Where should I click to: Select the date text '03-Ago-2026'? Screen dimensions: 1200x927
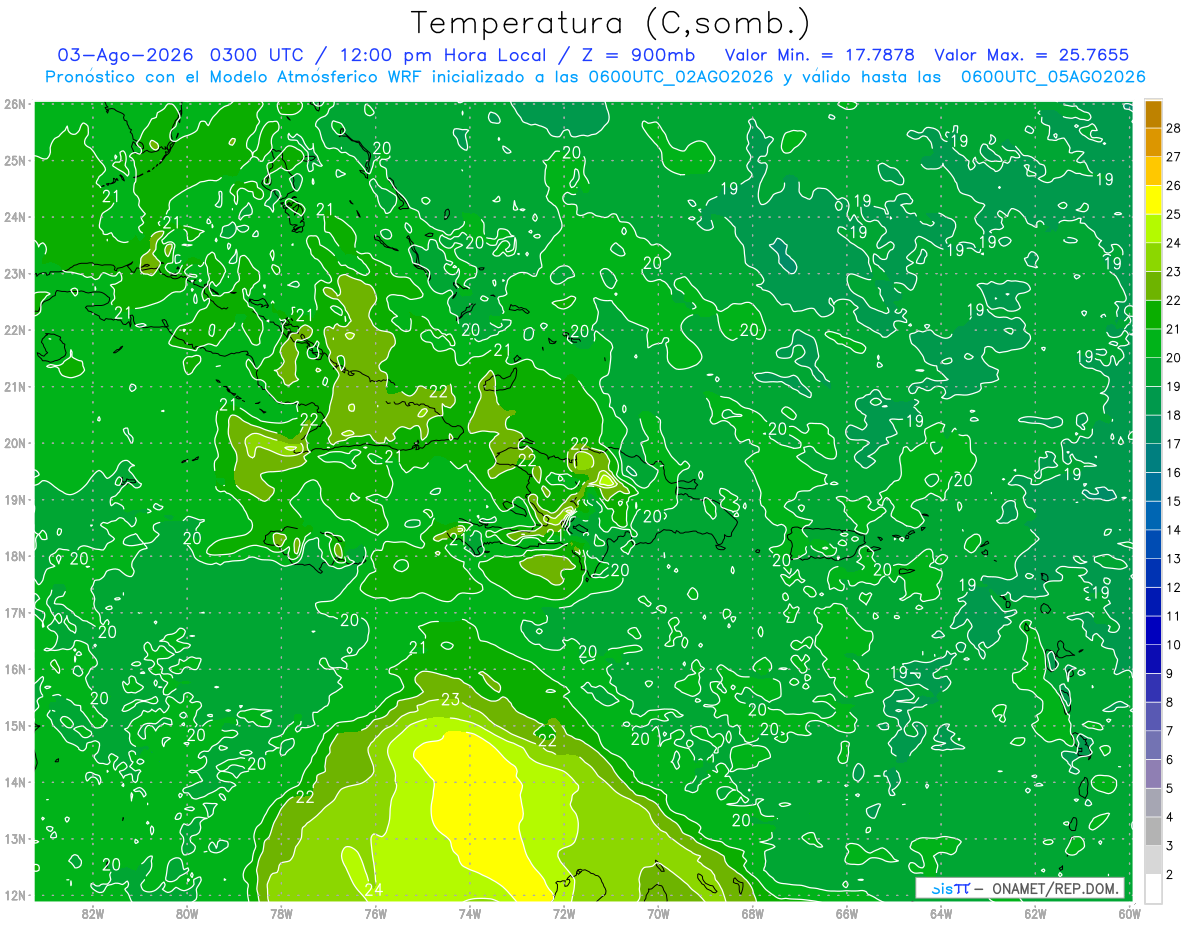pos(126,55)
